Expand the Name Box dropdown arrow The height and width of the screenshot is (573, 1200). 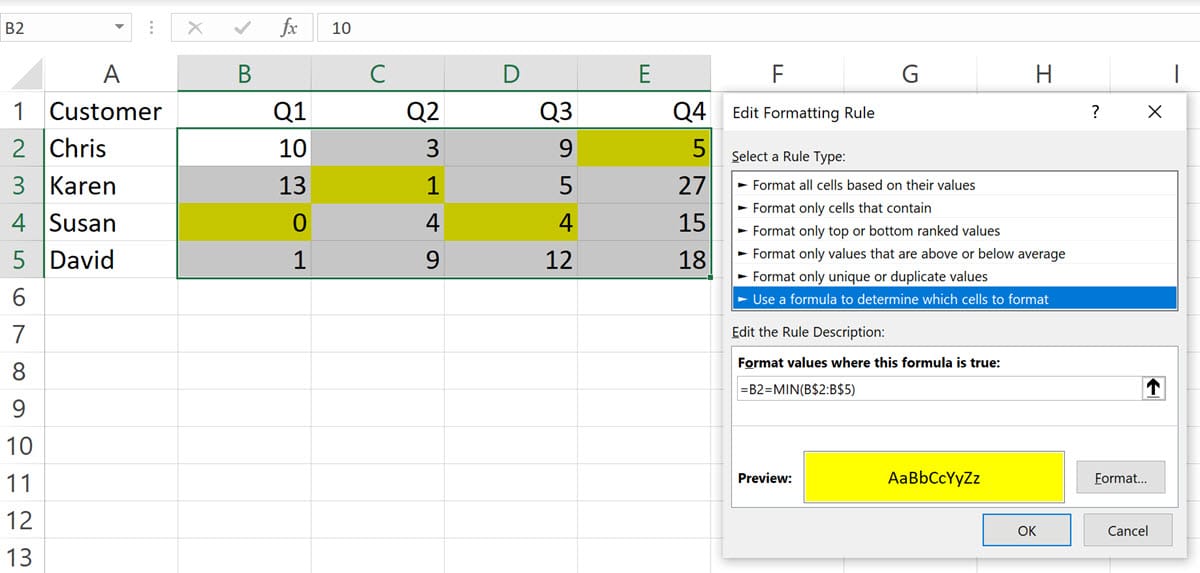tap(120, 28)
